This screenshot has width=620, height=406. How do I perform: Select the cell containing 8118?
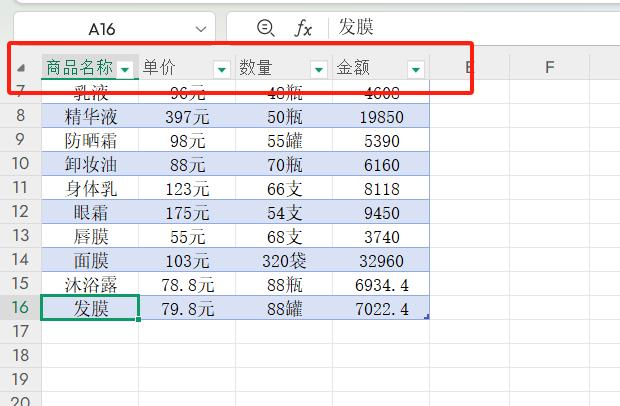pyautogui.click(x=381, y=188)
